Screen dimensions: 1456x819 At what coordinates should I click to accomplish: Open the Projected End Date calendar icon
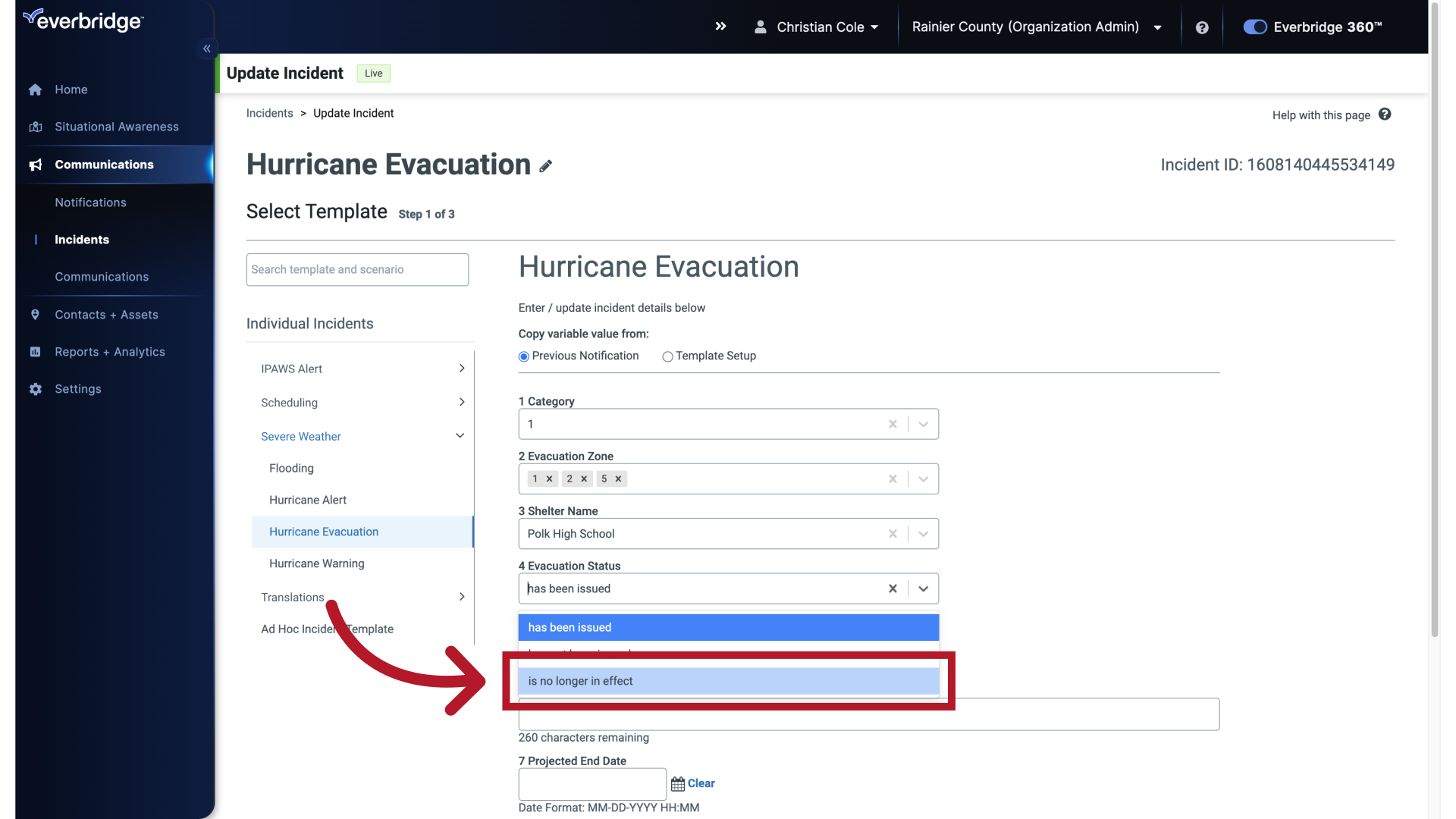pyautogui.click(x=678, y=784)
